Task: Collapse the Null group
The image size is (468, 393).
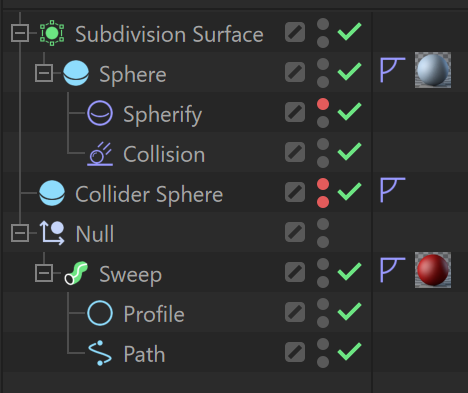Action: pos(20,233)
